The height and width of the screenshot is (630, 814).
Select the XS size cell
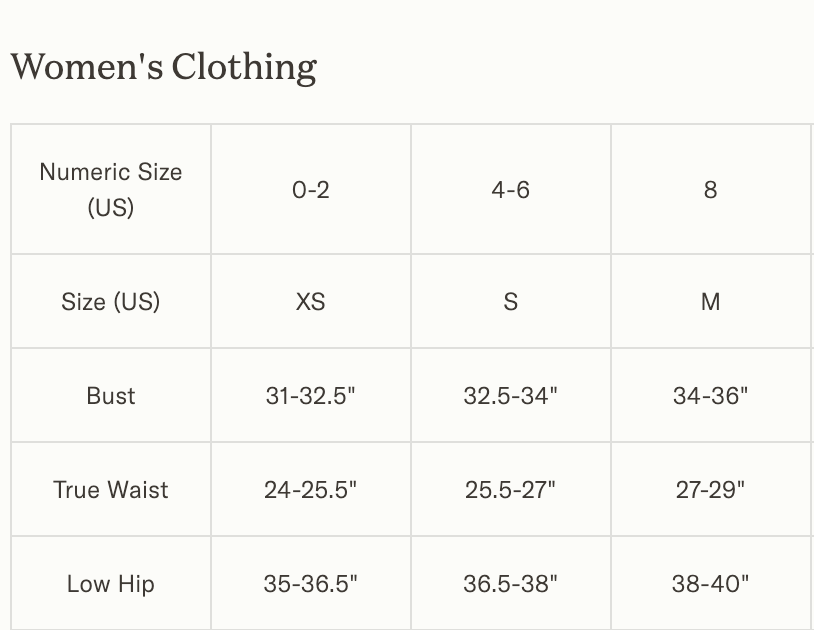click(311, 301)
